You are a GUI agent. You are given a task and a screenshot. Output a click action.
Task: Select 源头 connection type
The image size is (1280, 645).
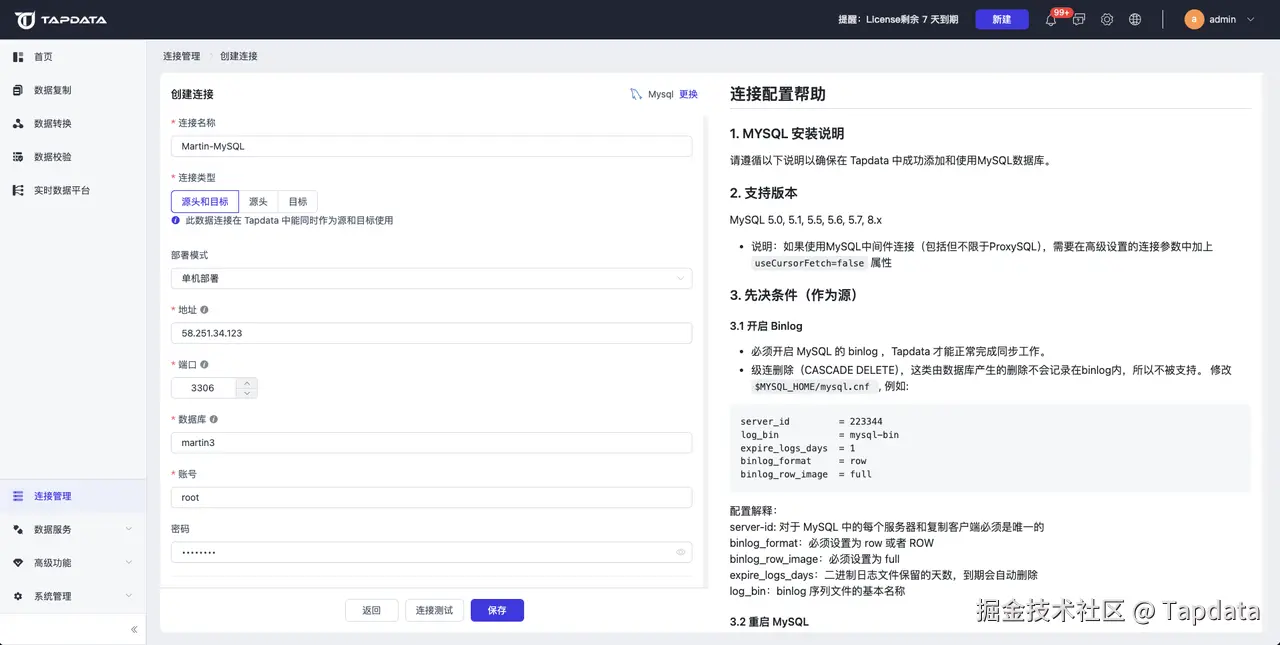(258, 201)
